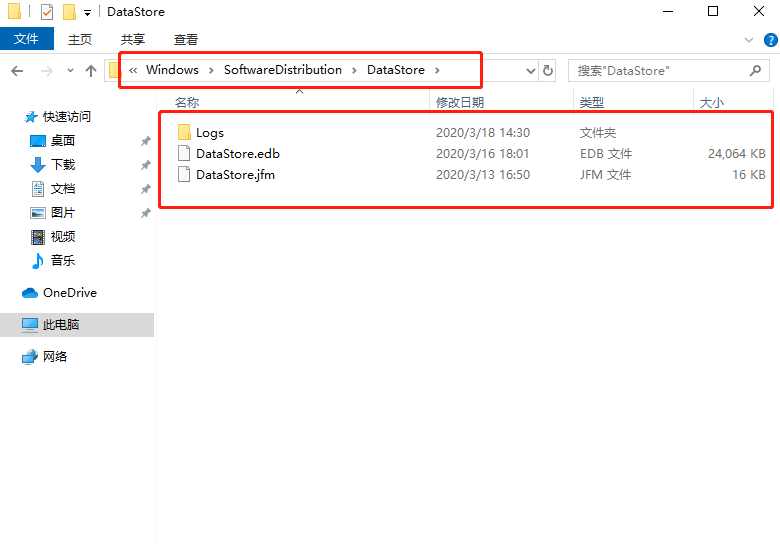This screenshot has width=780, height=544.
Task: Expand the ribbon with the chevron arrow
Action: (749, 39)
